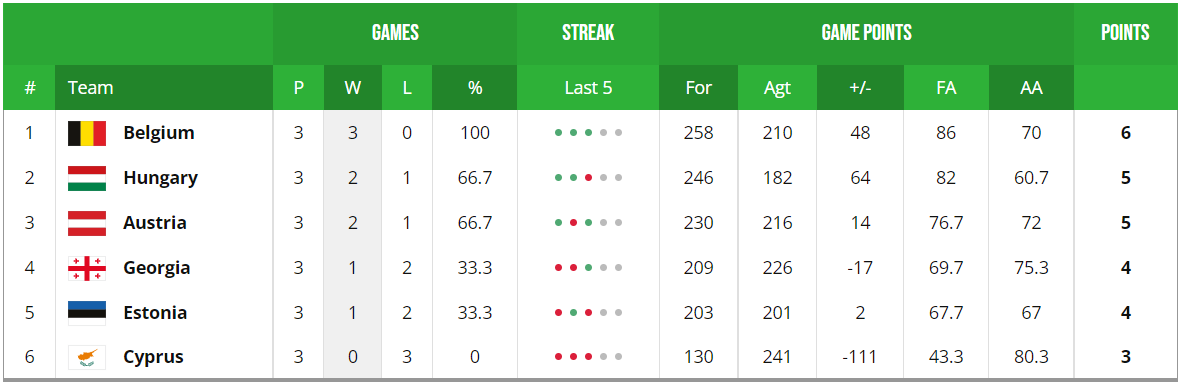Click the % win percentage header
Viewport: 1181px width, 382px height.
(x=475, y=87)
